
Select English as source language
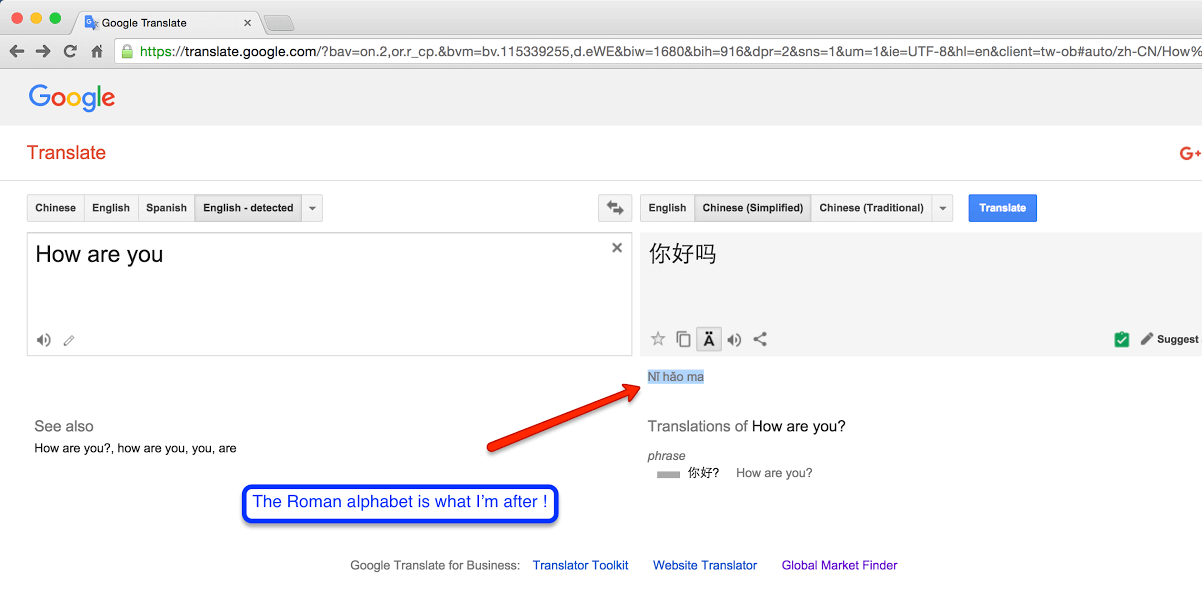point(111,208)
